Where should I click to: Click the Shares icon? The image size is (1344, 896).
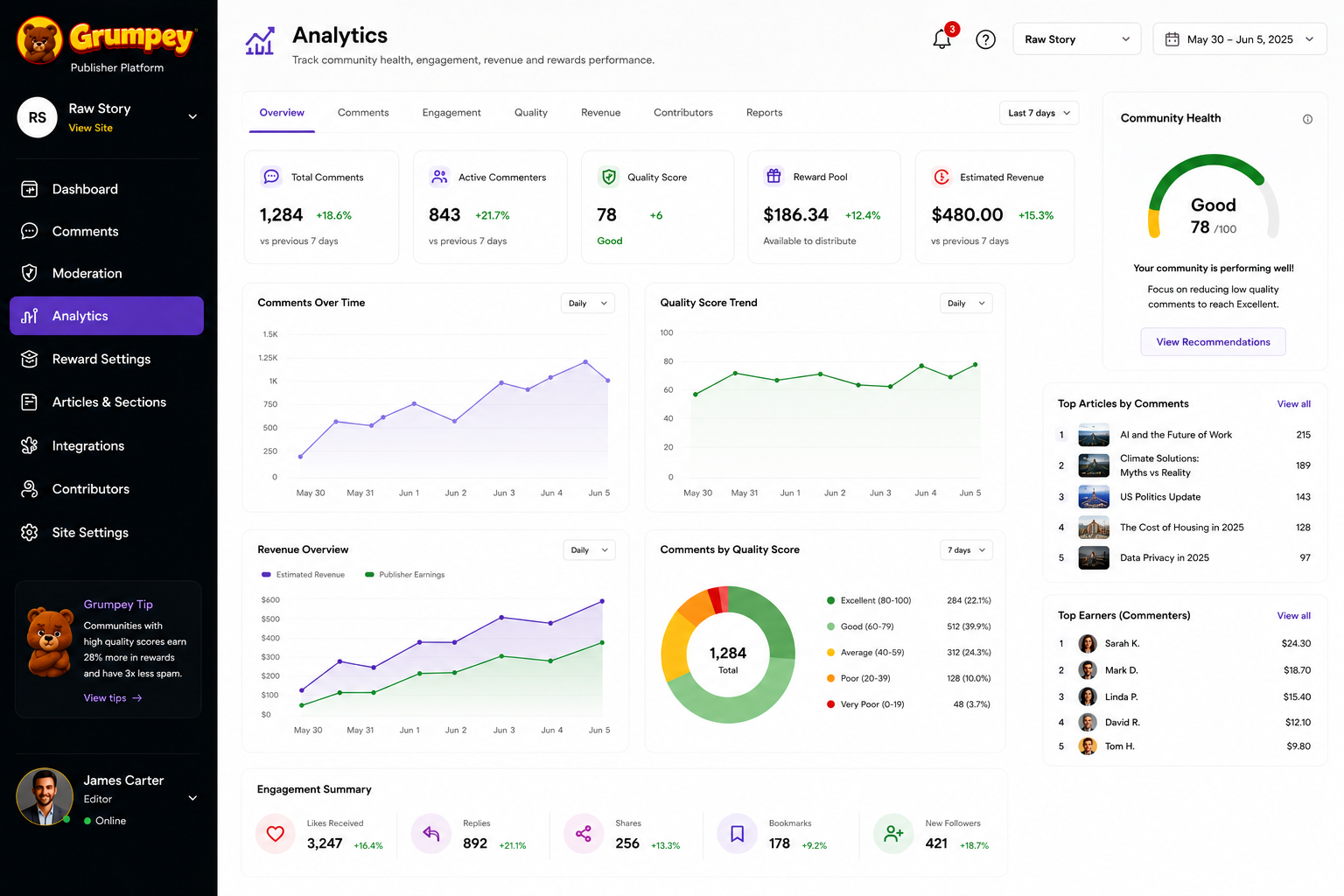pos(584,834)
